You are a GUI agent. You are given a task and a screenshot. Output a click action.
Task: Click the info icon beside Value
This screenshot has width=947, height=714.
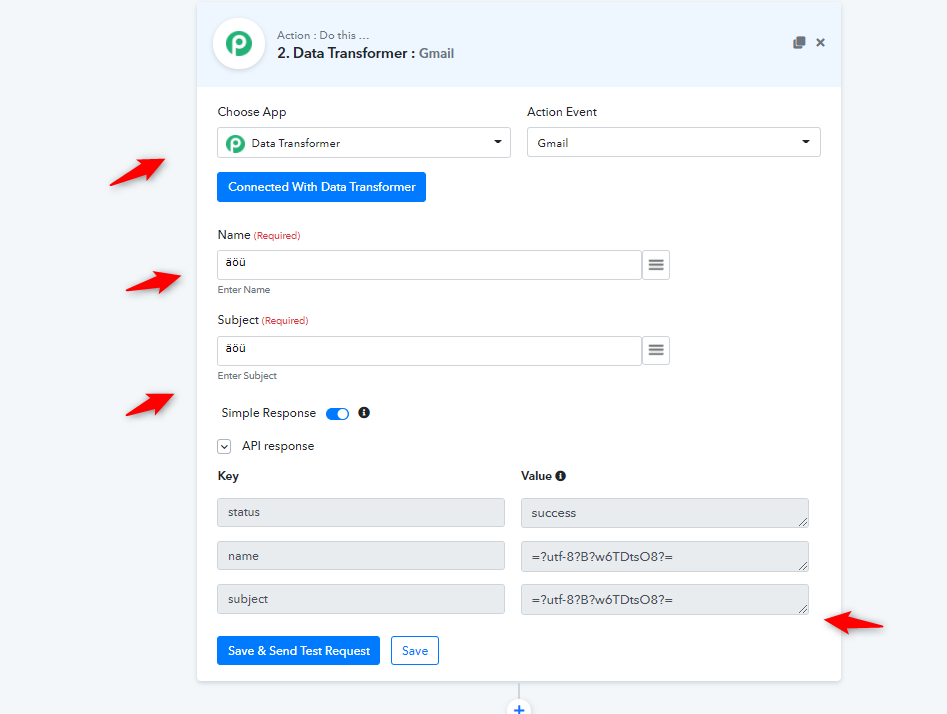pos(560,476)
